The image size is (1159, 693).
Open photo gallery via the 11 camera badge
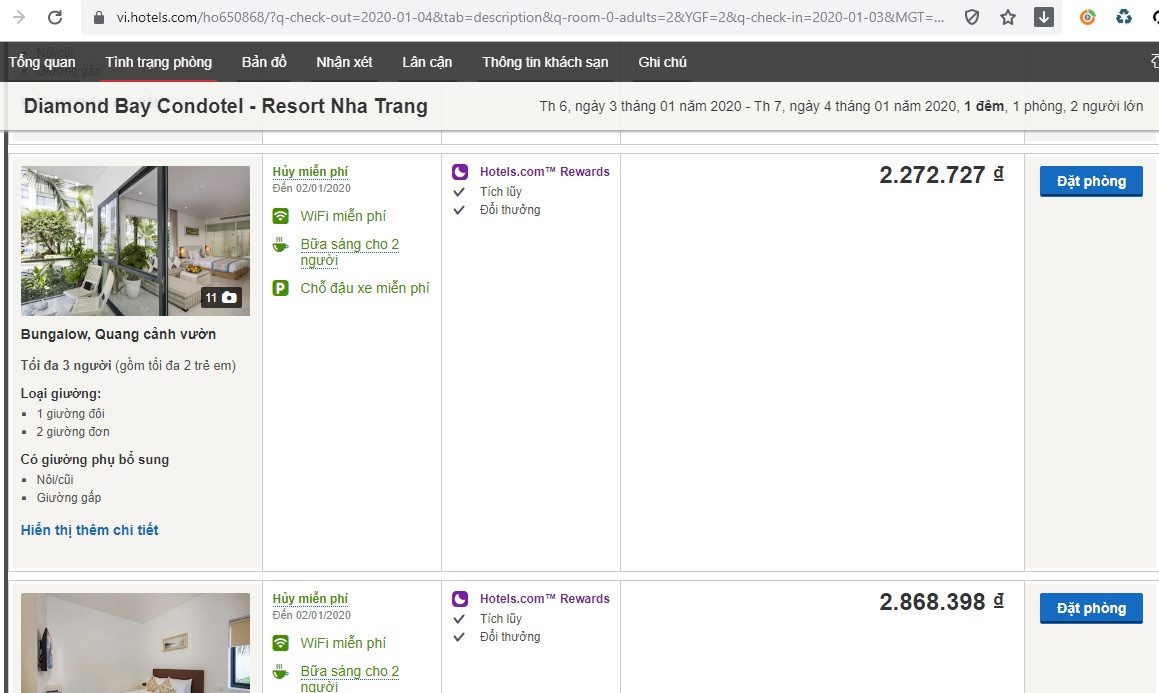point(222,297)
